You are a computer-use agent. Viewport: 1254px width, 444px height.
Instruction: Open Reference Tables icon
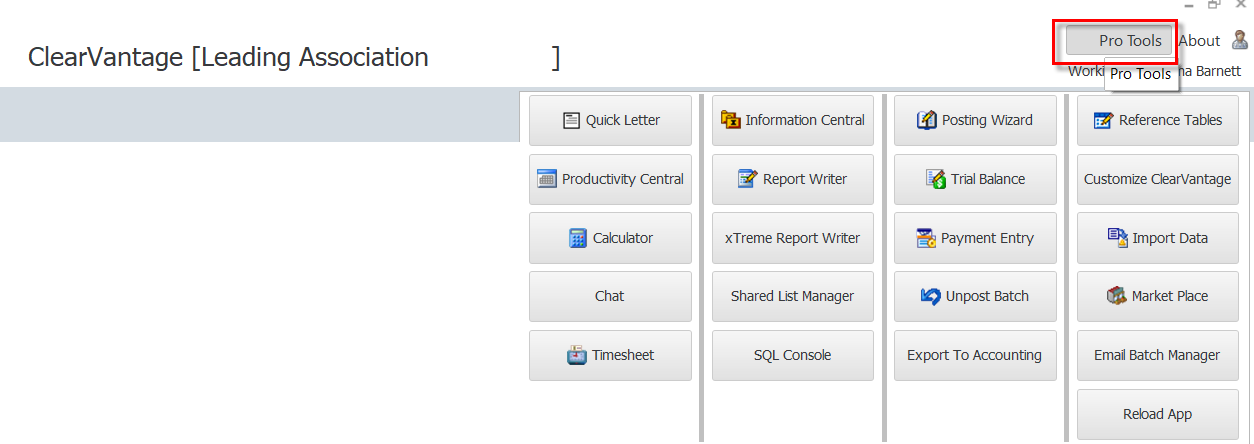point(1103,120)
